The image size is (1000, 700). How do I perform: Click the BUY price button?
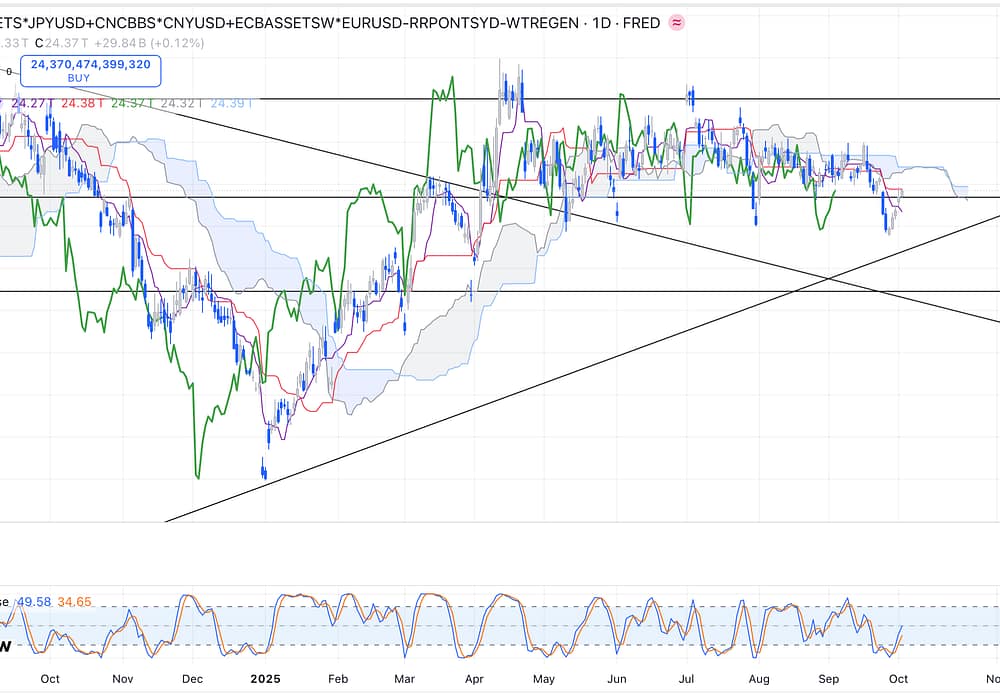click(x=91, y=70)
